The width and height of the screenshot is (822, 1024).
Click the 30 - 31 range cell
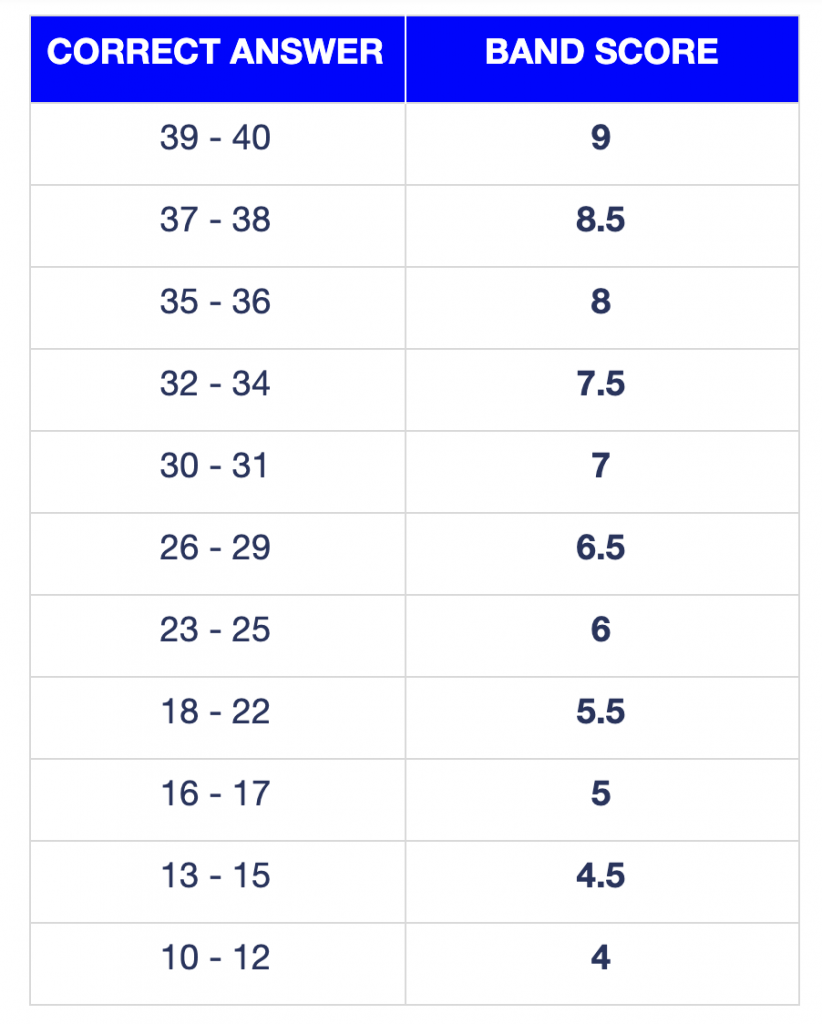(217, 472)
